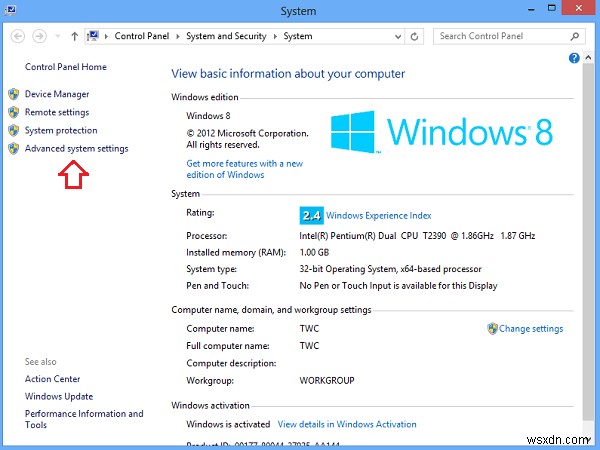Click the Search Control Panel field

click(509, 36)
